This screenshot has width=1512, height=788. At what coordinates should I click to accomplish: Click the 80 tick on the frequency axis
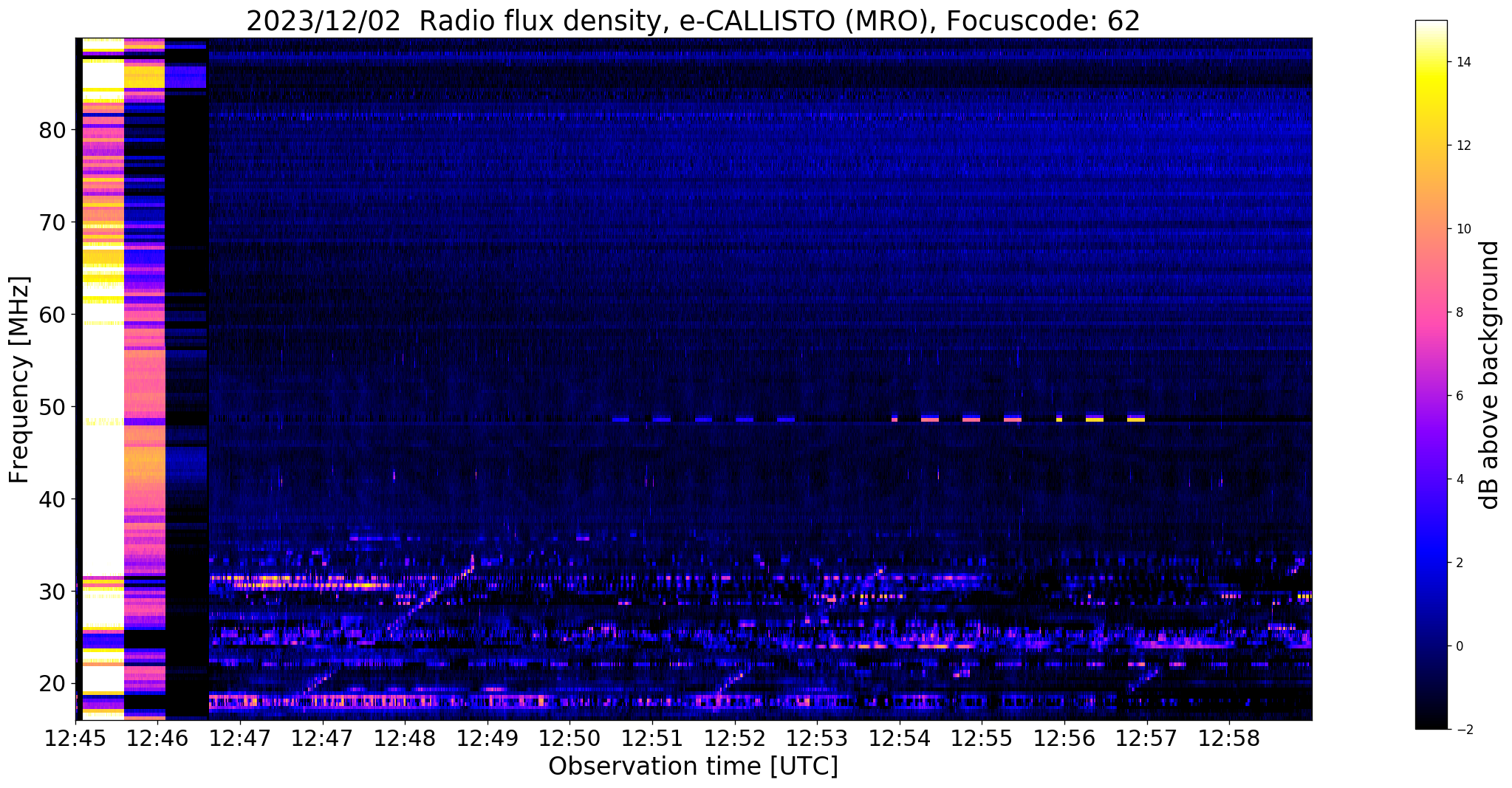point(53,130)
